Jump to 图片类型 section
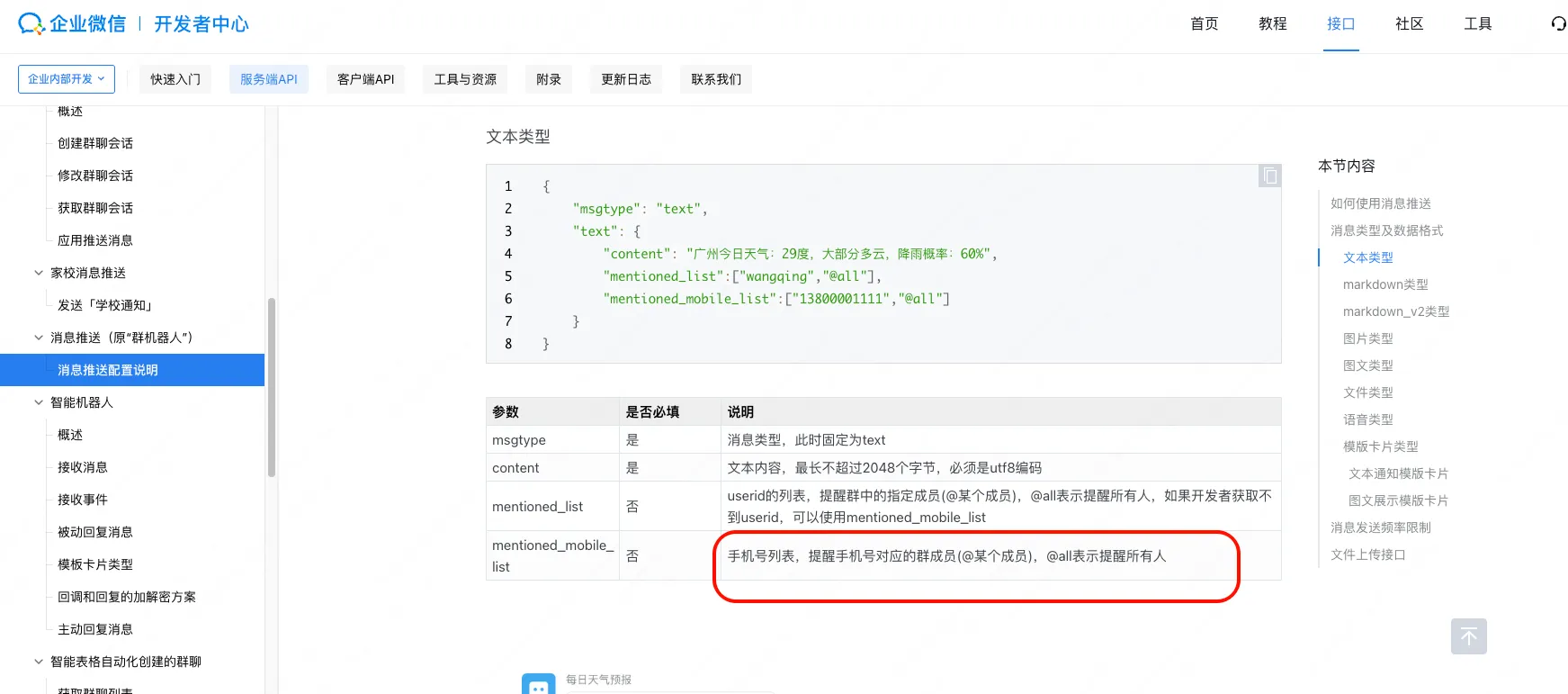This screenshot has width=1568, height=694. (x=1368, y=338)
